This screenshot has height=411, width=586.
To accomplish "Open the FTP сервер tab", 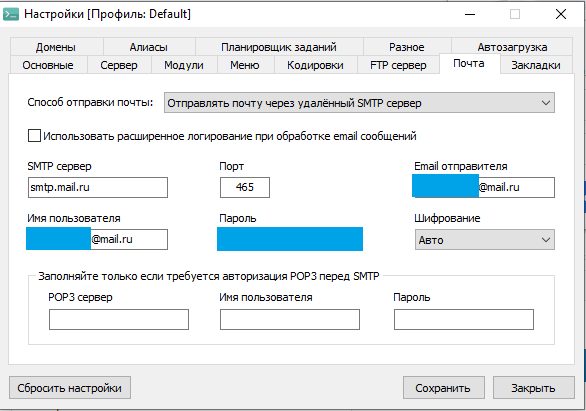I will pos(398,65).
